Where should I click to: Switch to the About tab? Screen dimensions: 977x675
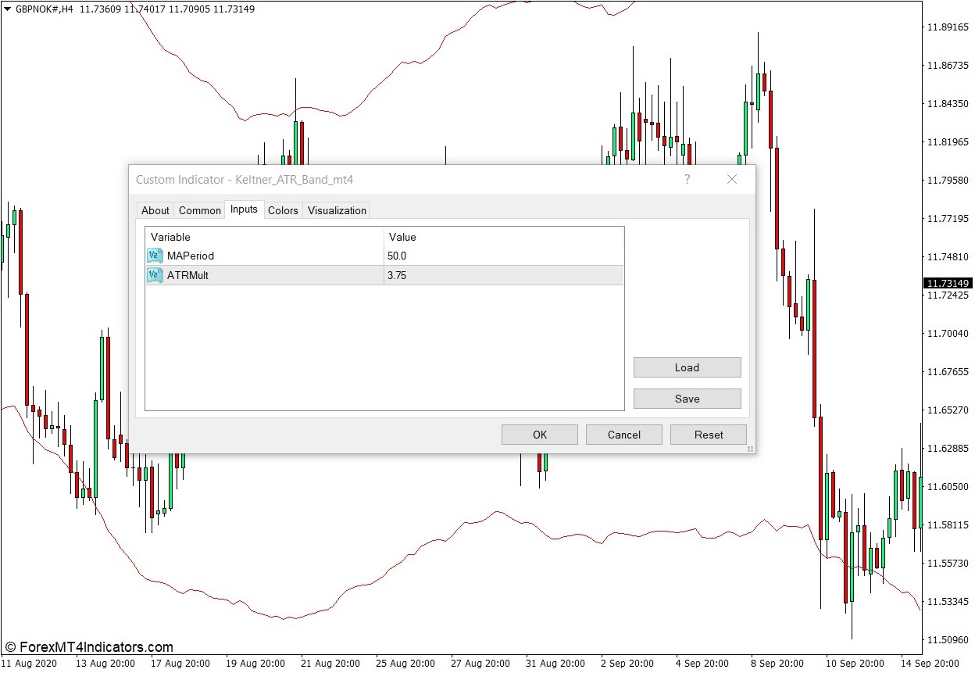point(155,210)
